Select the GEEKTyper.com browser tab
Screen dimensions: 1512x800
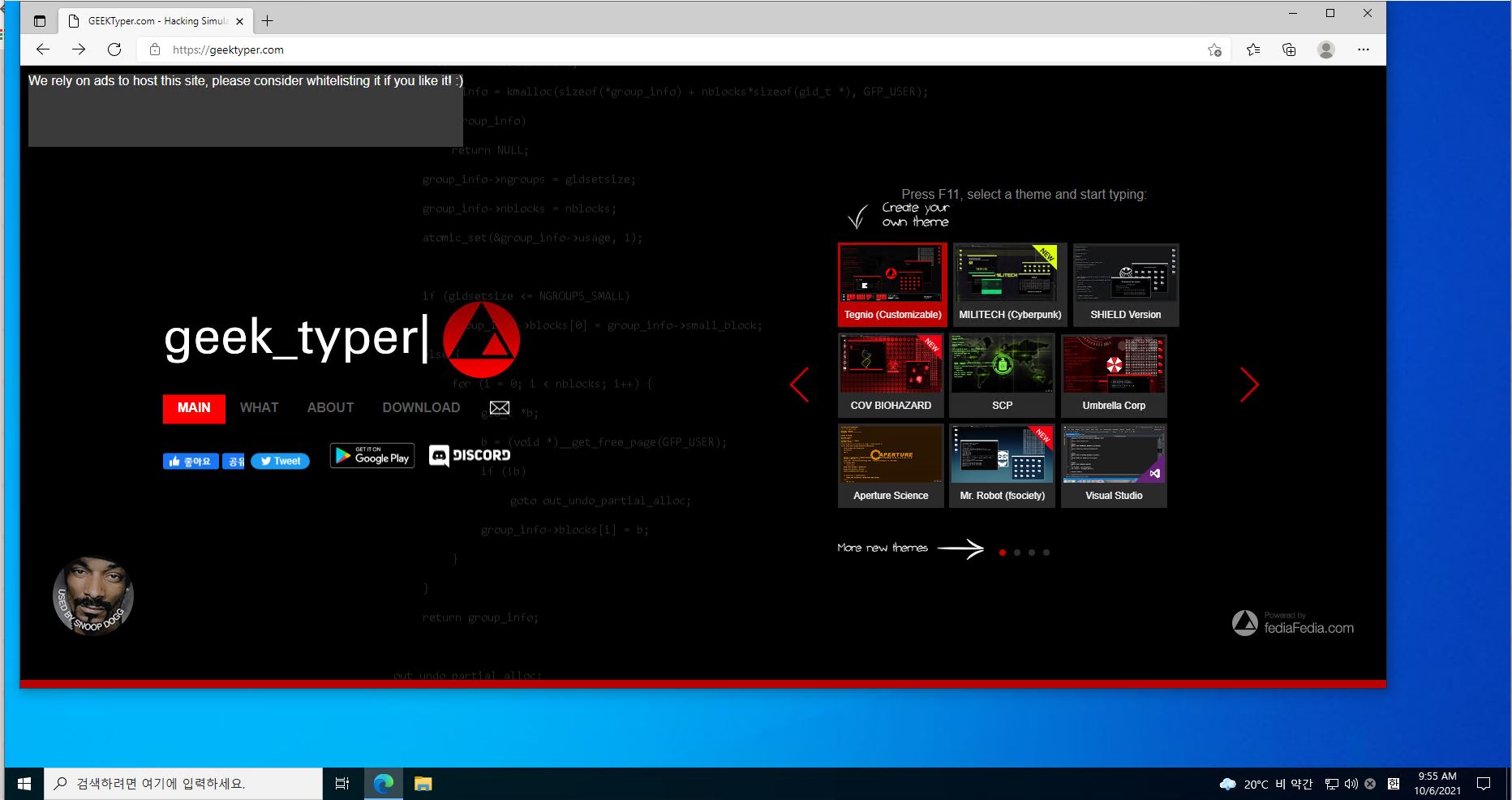pos(157,21)
